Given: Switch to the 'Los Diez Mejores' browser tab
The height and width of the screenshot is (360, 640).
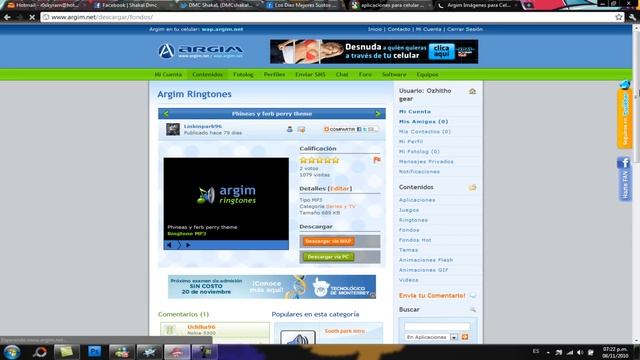Looking at the screenshot, I should (x=304, y=5).
